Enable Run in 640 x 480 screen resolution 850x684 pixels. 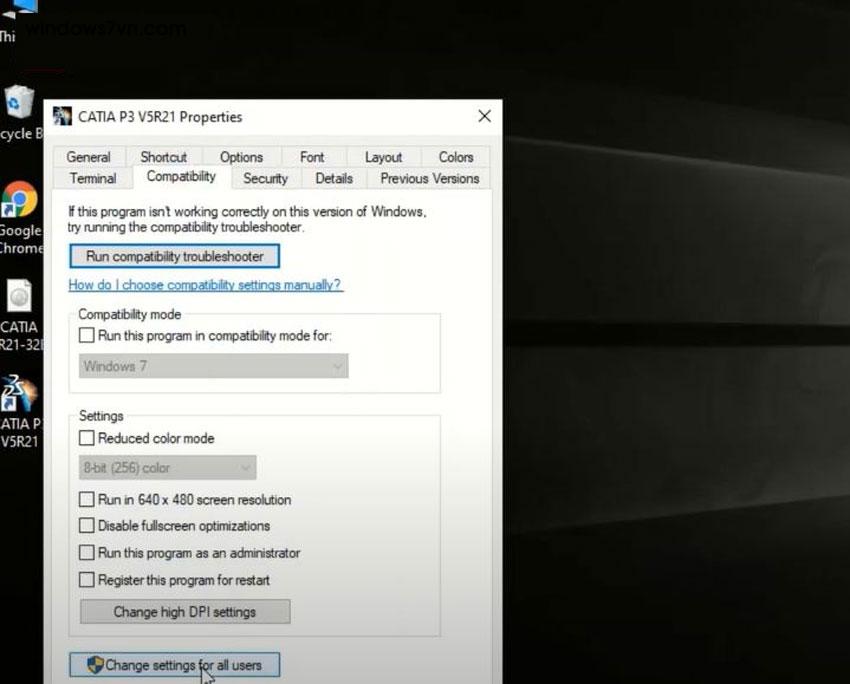point(87,500)
